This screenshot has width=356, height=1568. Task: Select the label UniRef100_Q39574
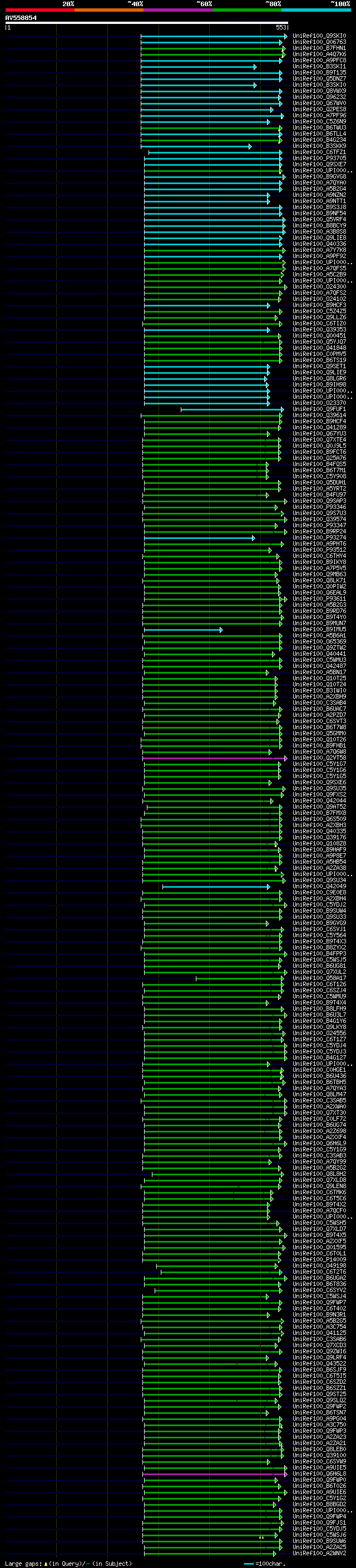click(319, 519)
